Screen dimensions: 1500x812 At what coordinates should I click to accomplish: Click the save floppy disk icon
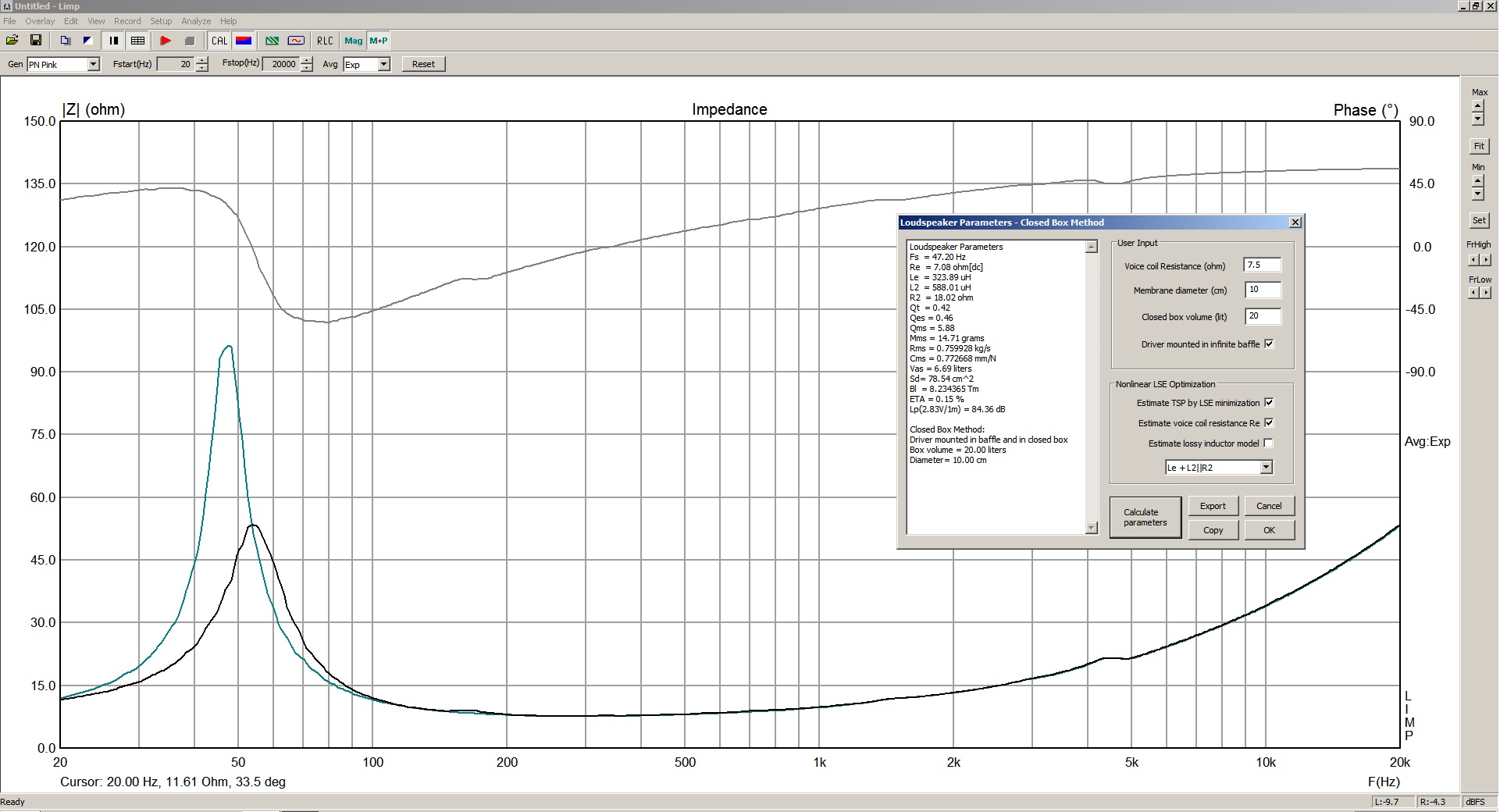pos(35,41)
